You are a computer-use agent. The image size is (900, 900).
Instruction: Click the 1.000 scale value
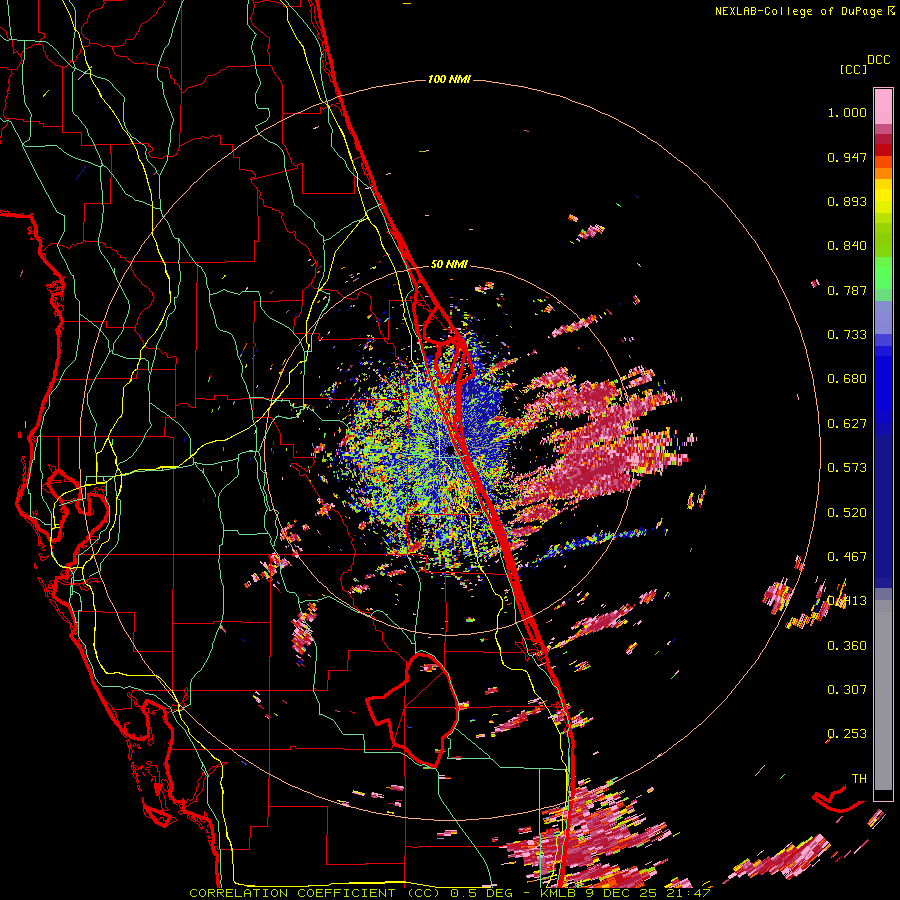[x=847, y=112]
